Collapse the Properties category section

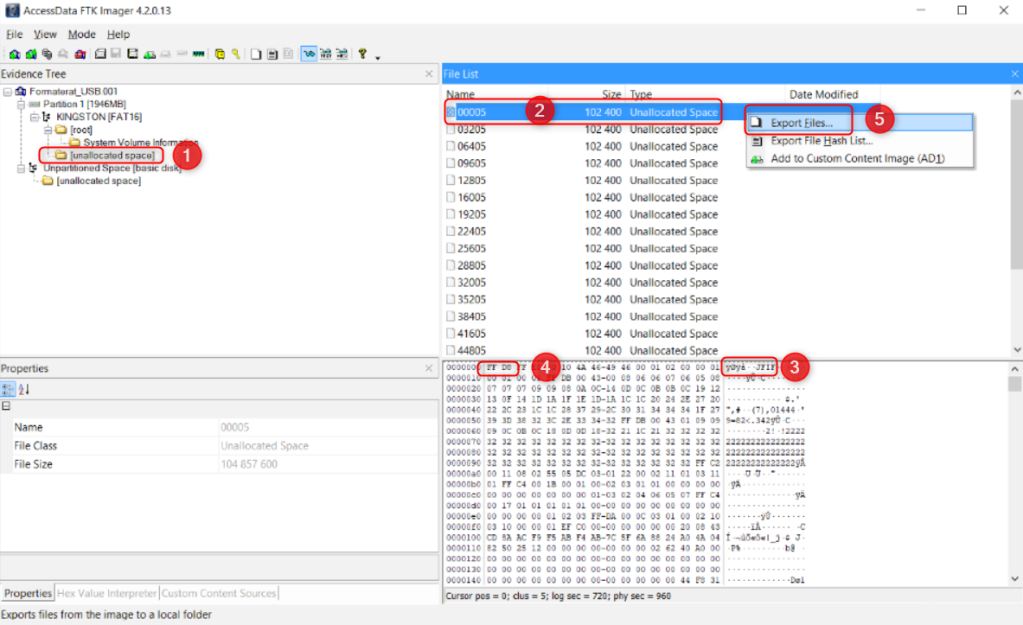point(7,407)
